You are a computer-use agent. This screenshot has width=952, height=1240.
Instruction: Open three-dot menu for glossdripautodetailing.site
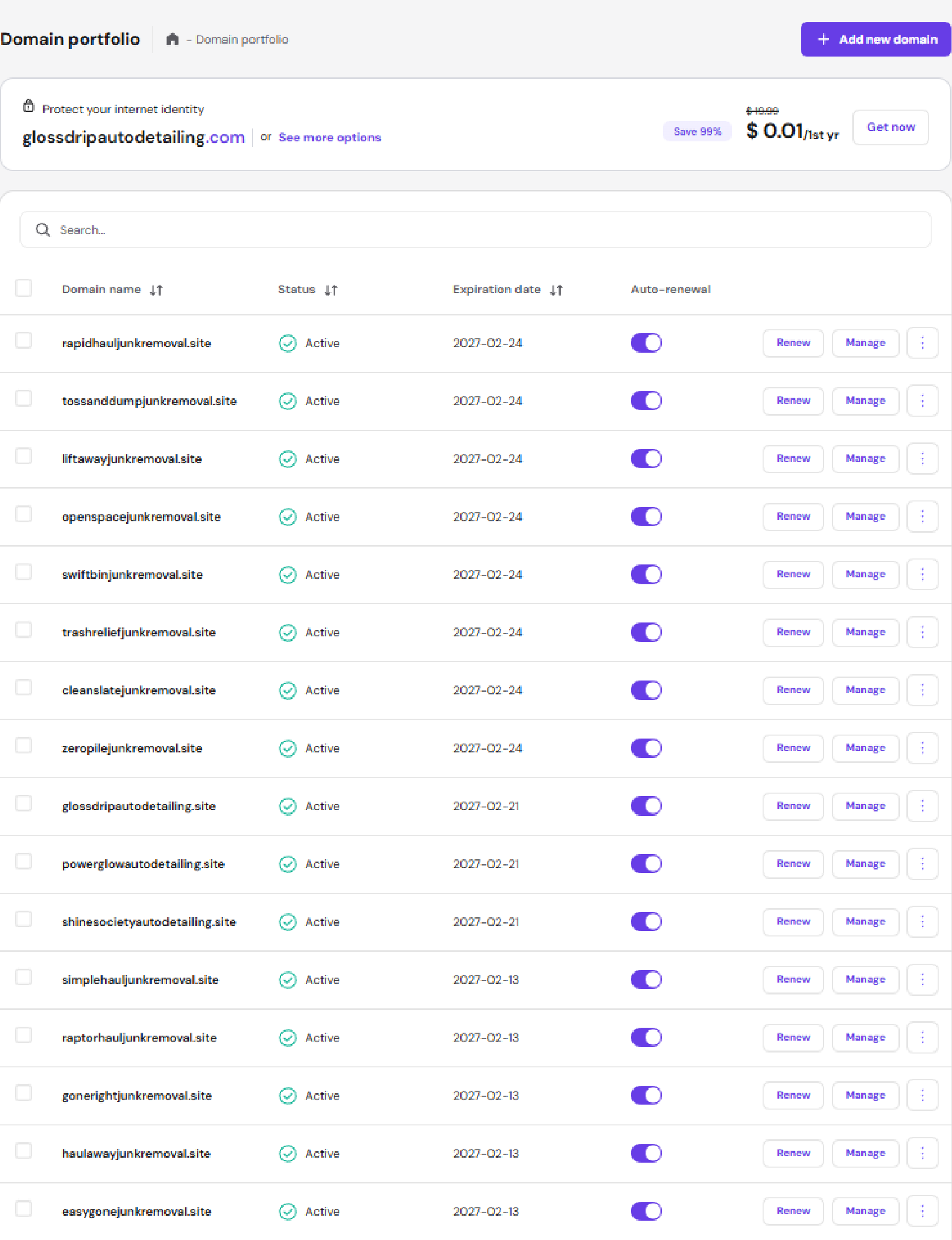click(x=922, y=806)
